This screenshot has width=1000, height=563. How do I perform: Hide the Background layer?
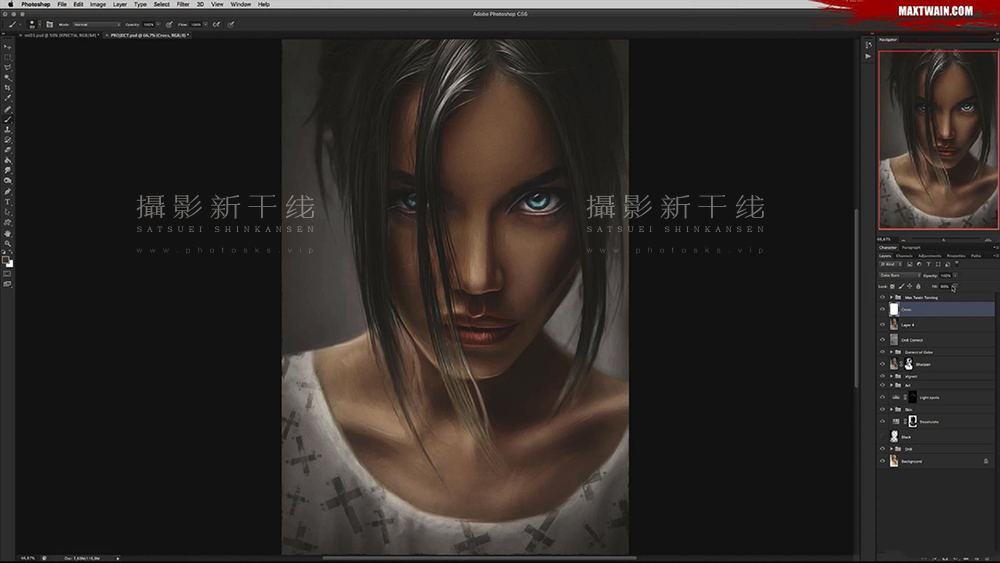(x=883, y=461)
